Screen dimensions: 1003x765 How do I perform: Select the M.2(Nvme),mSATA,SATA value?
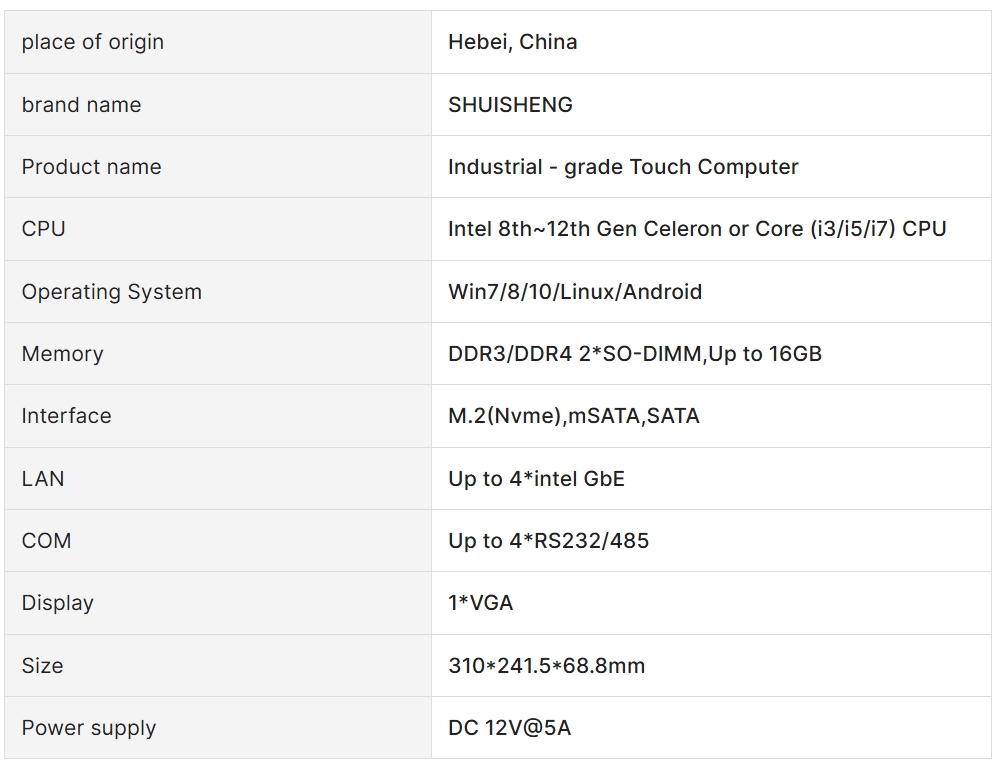tap(574, 416)
